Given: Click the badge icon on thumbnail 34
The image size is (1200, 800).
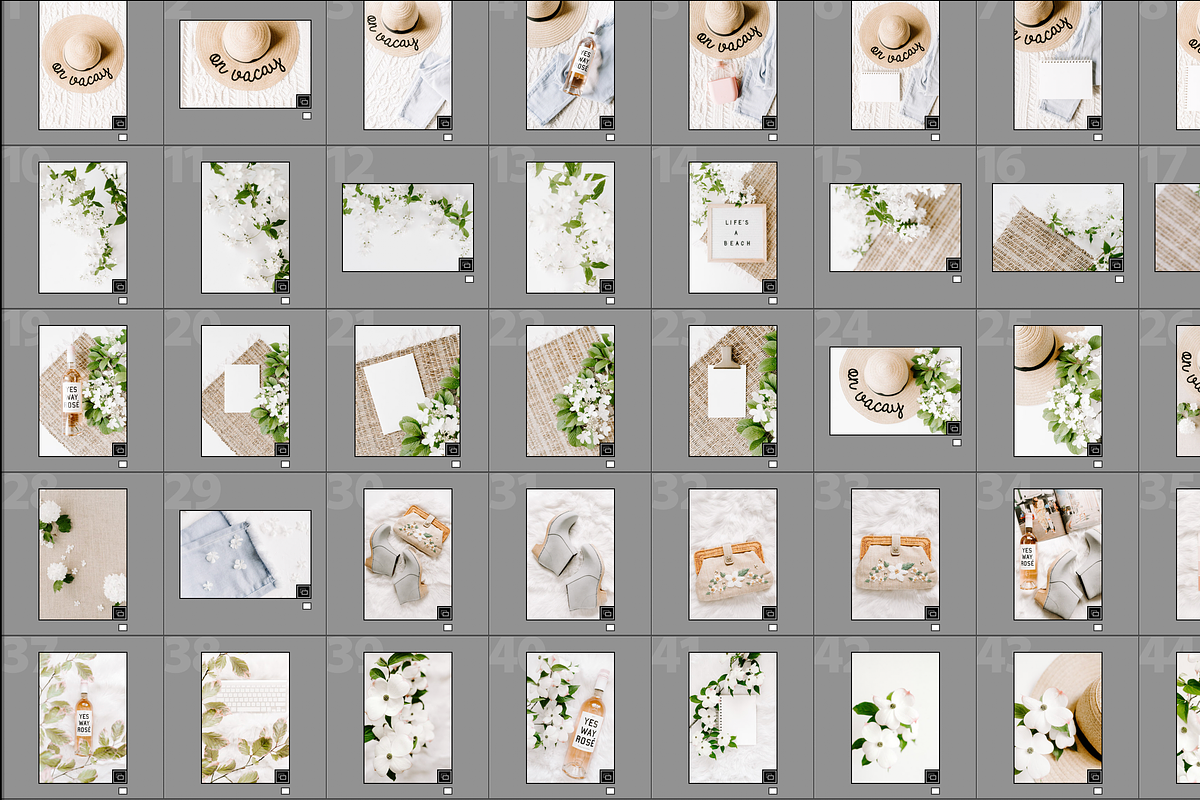Looking at the screenshot, I should (x=1094, y=612).
